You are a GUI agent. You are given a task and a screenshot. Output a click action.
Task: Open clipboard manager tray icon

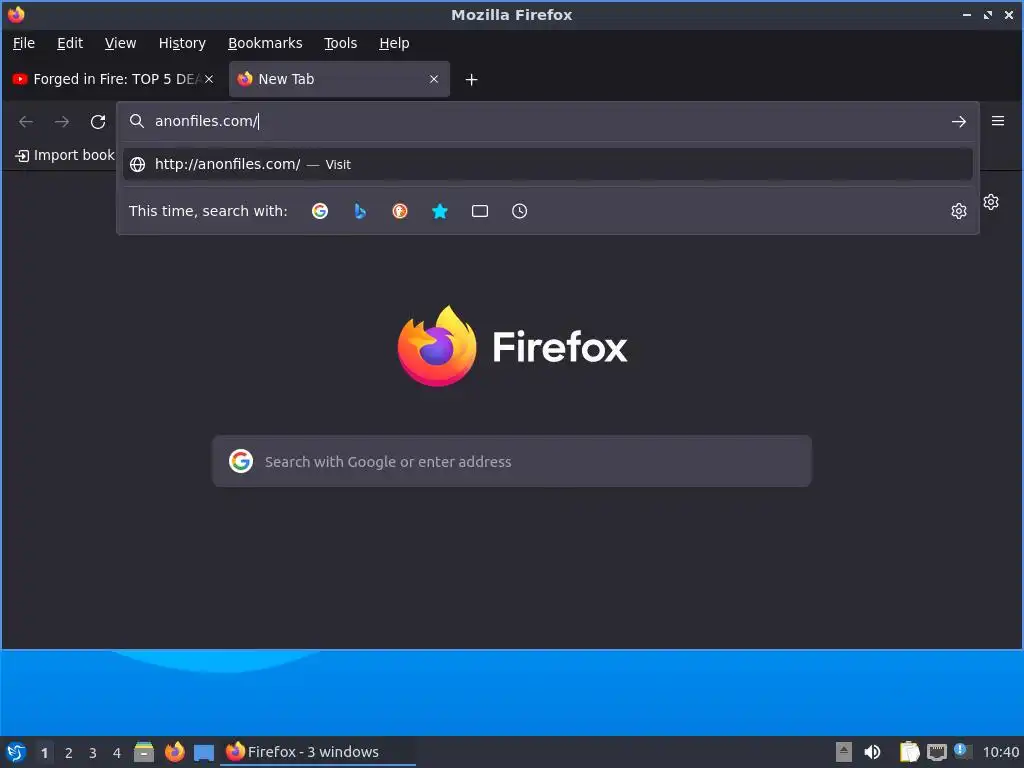909,752
